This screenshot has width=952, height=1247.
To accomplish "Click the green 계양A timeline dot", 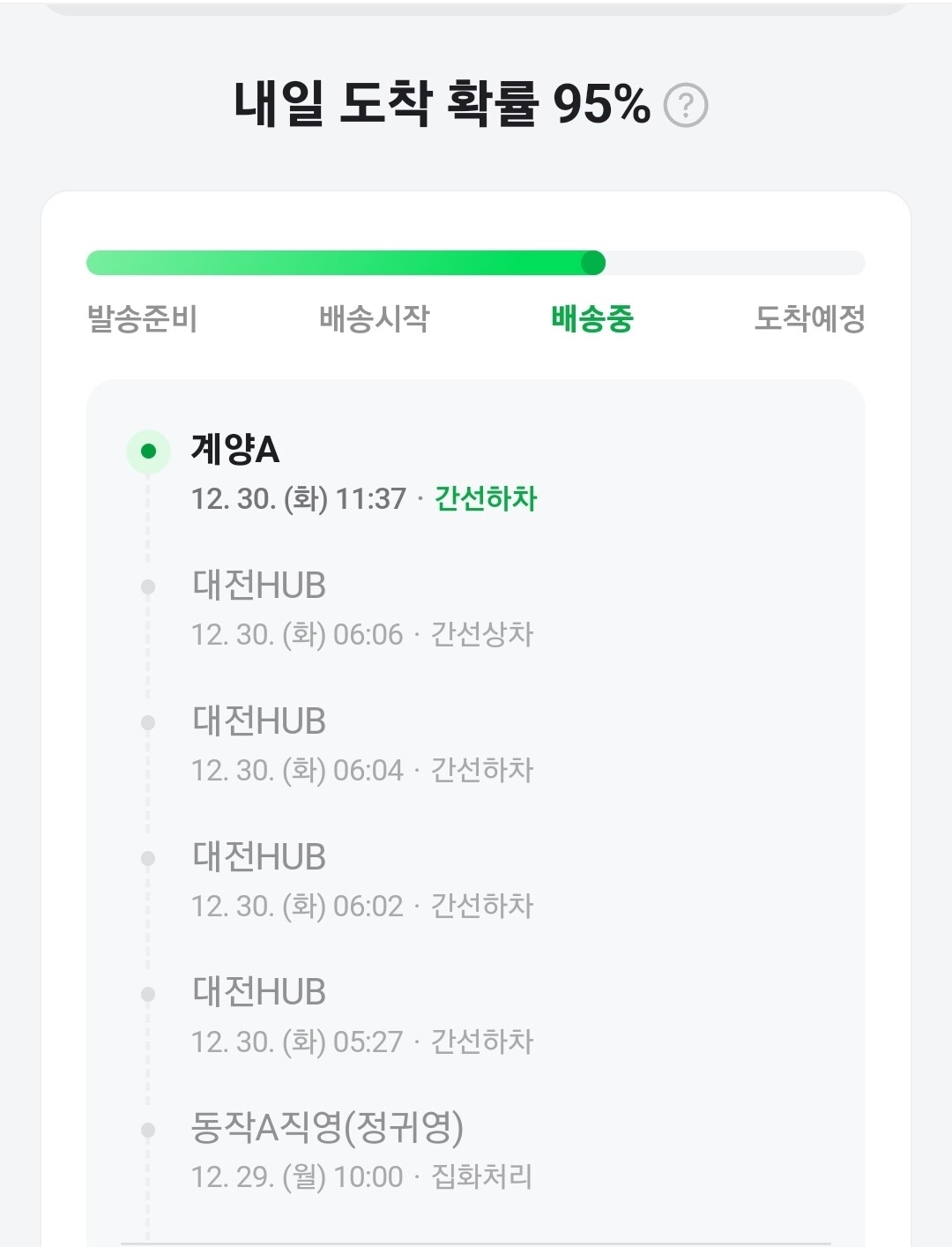I will tap(148, 452).
